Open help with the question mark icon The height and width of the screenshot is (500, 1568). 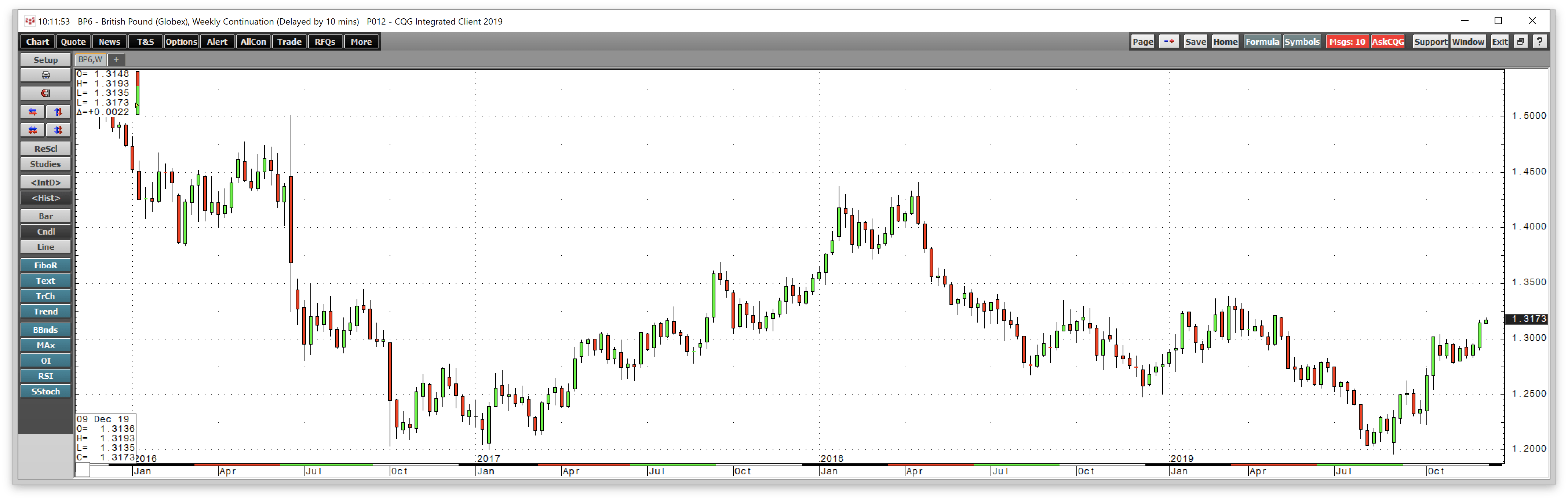pyautogui.click(x=1539, y=41)
